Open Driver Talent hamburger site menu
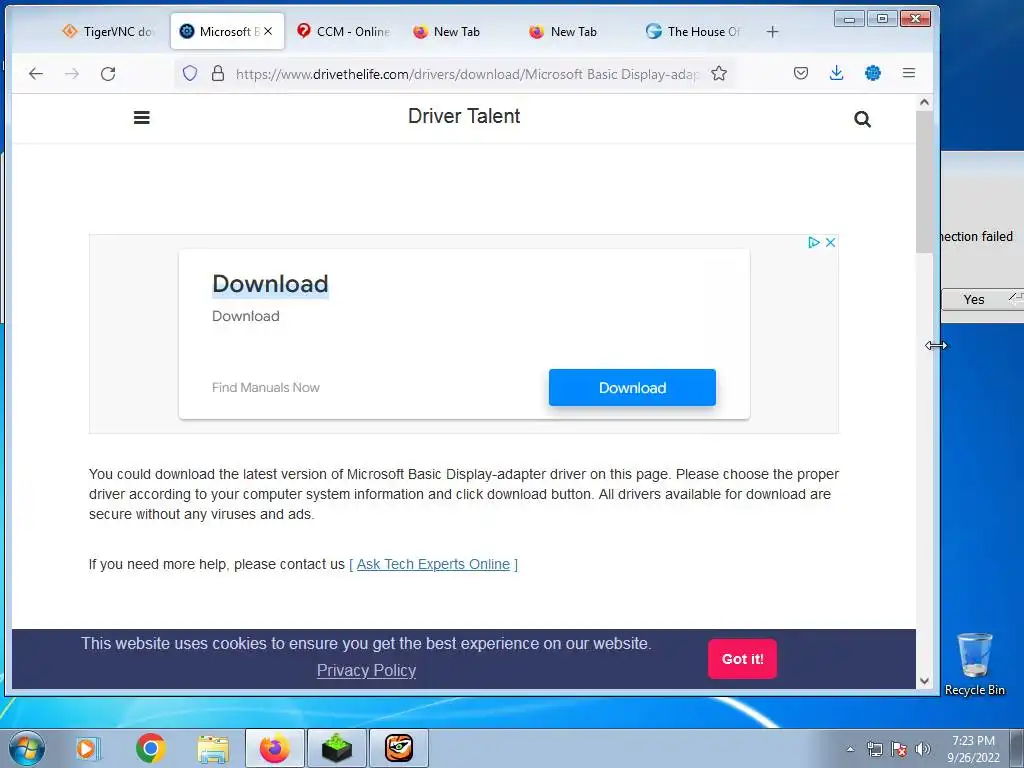Image resolution: width=1024 pixels, height=768 pixels. click(142, 118)
